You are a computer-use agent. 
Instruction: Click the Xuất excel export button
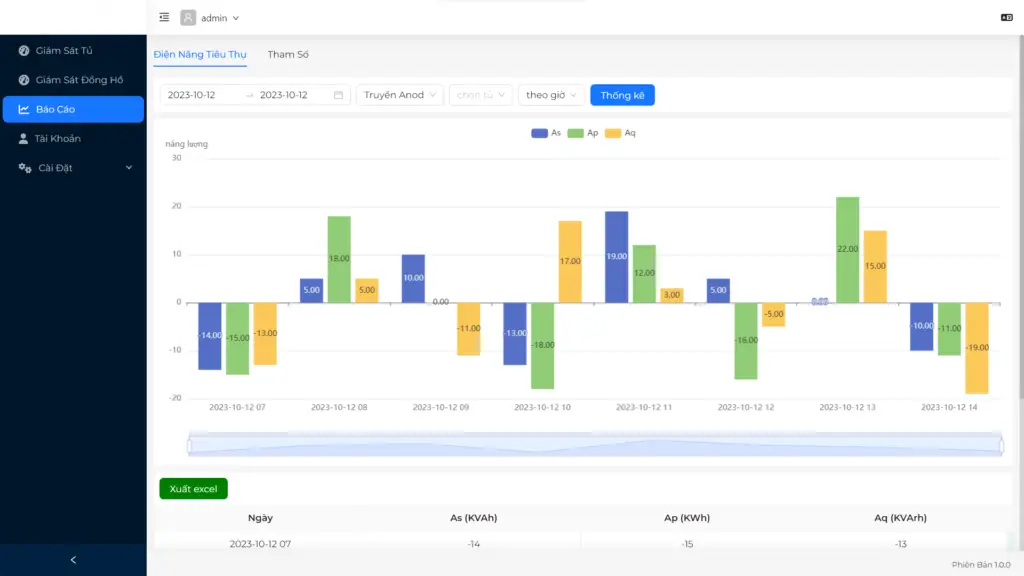pyautogui.click(x=193, y=489)
